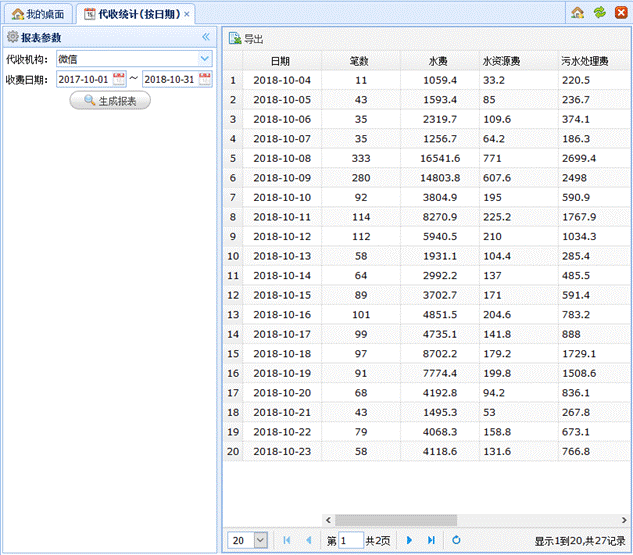The image size is (633, 555).
Task: Click row number 20 cell
Action: coord(233,452)
